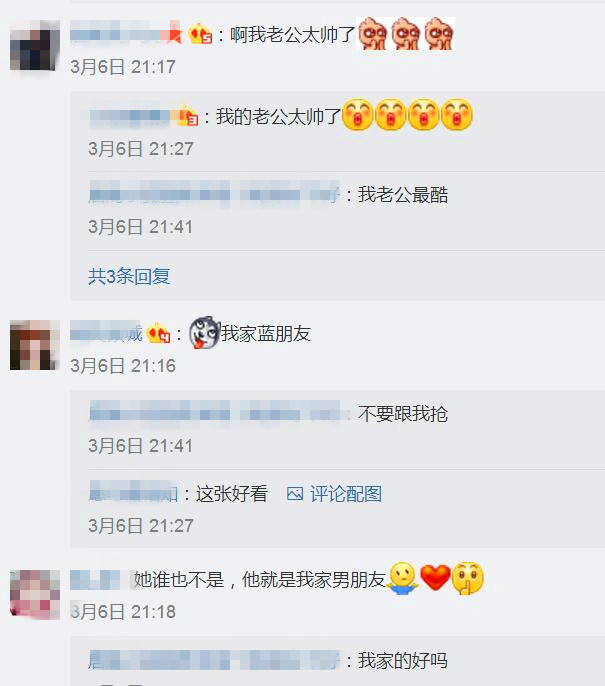Click the blurred username before 这张好看
The image size is (605, 686).
(133, 493)
